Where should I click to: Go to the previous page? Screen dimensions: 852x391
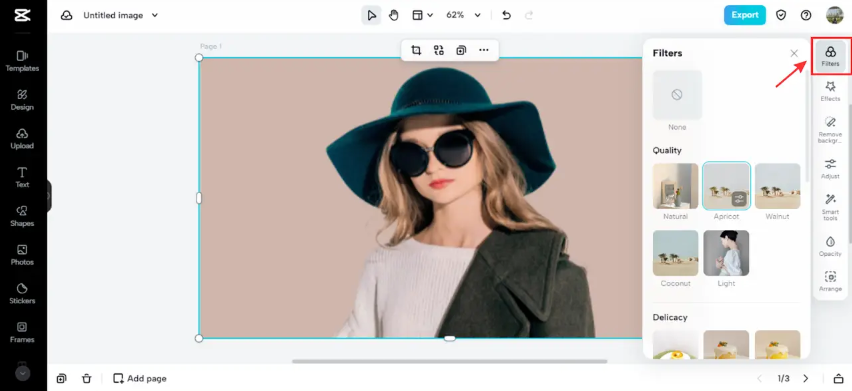760,379
